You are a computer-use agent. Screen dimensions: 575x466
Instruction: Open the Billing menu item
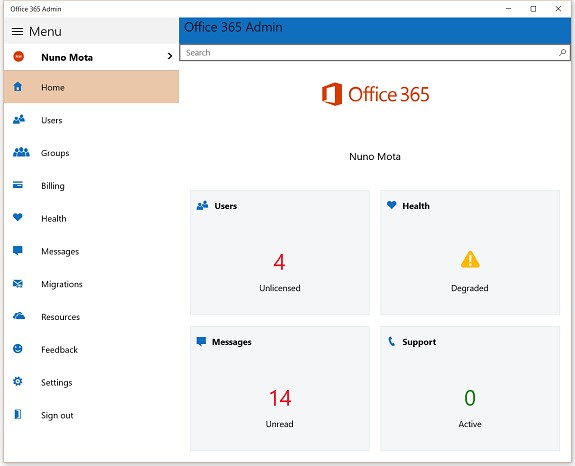[x=91, y=186]
